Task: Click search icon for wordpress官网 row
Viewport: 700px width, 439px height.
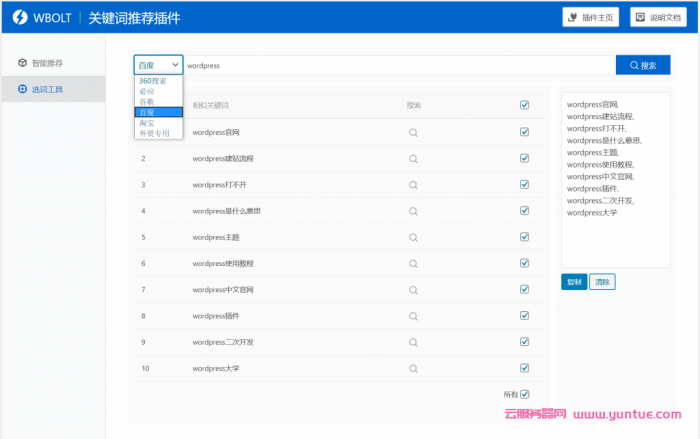Action: (x=413, y=132)
